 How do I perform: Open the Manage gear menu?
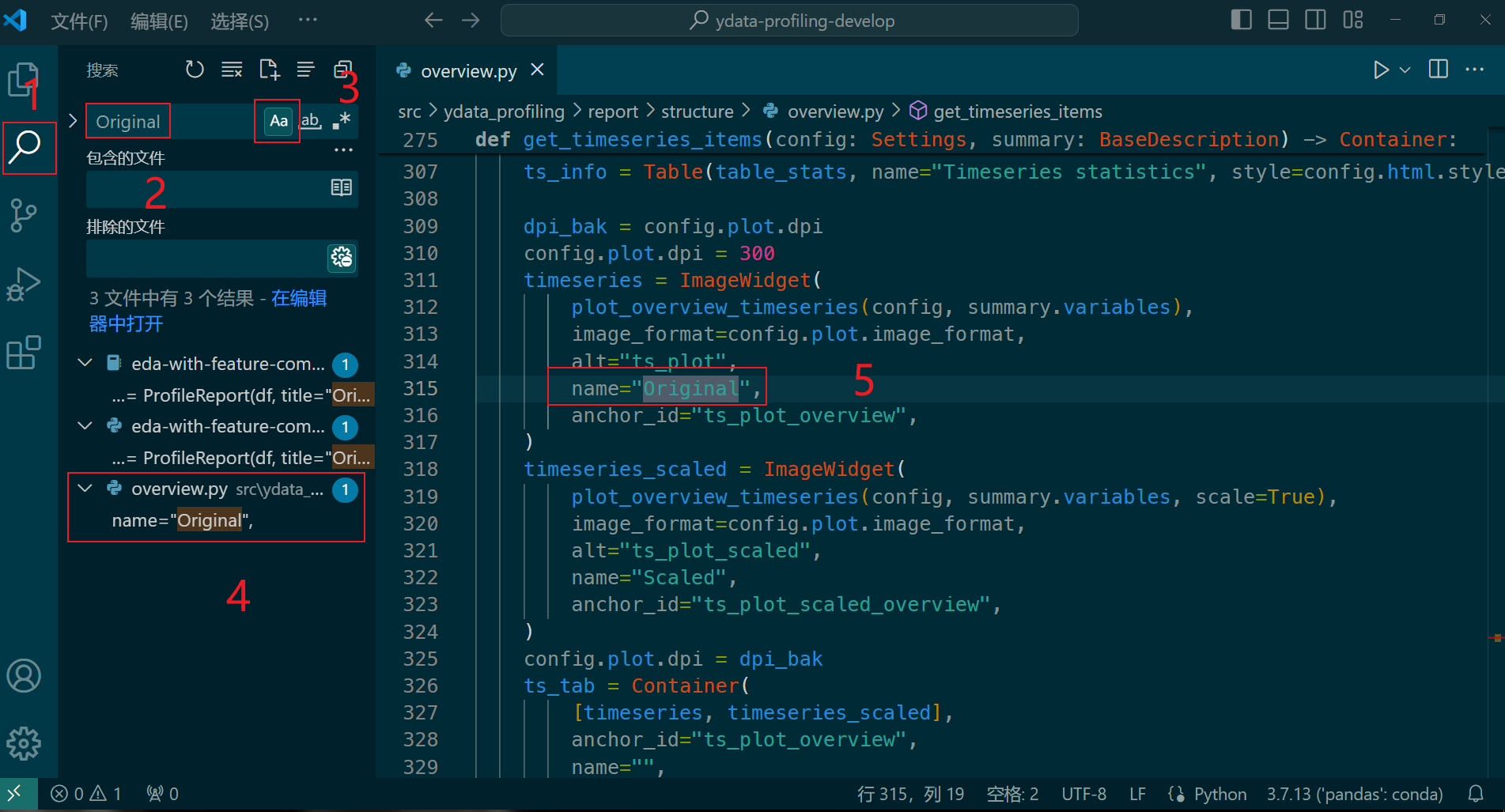click(24, 743)
